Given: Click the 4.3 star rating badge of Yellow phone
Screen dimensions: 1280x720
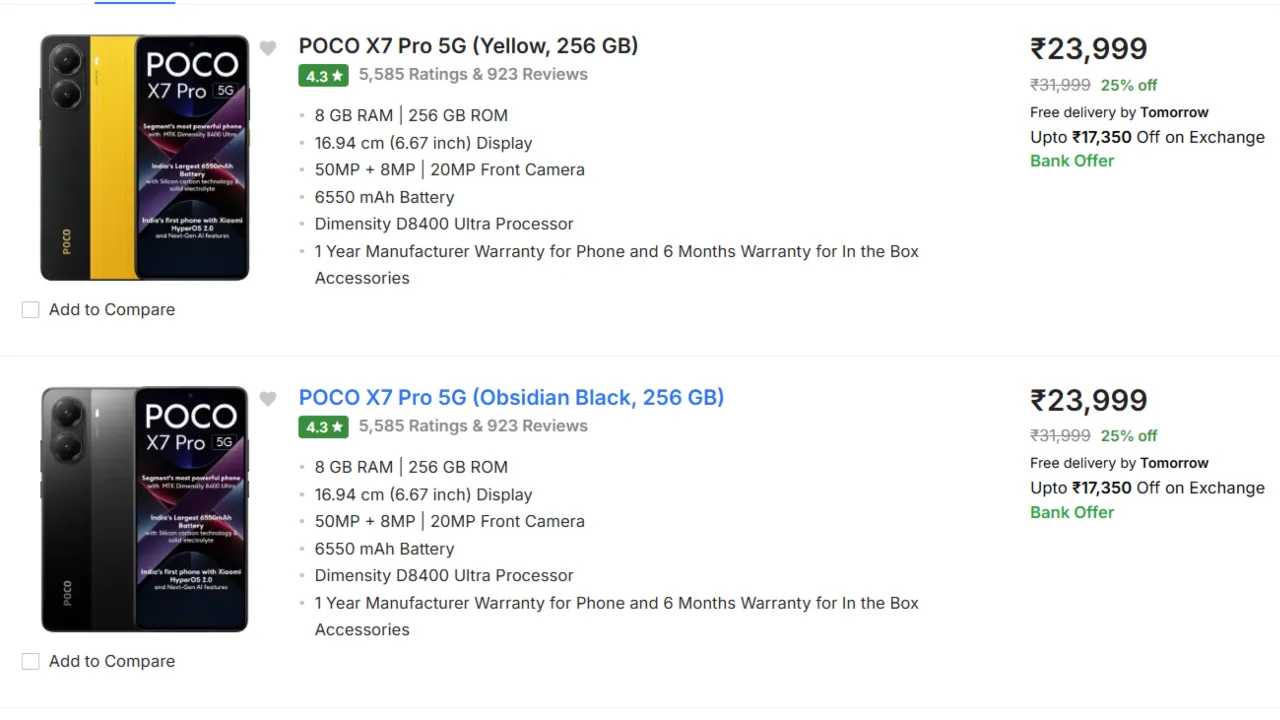Looking at the screenshot, I should click(x=324, y=76).
